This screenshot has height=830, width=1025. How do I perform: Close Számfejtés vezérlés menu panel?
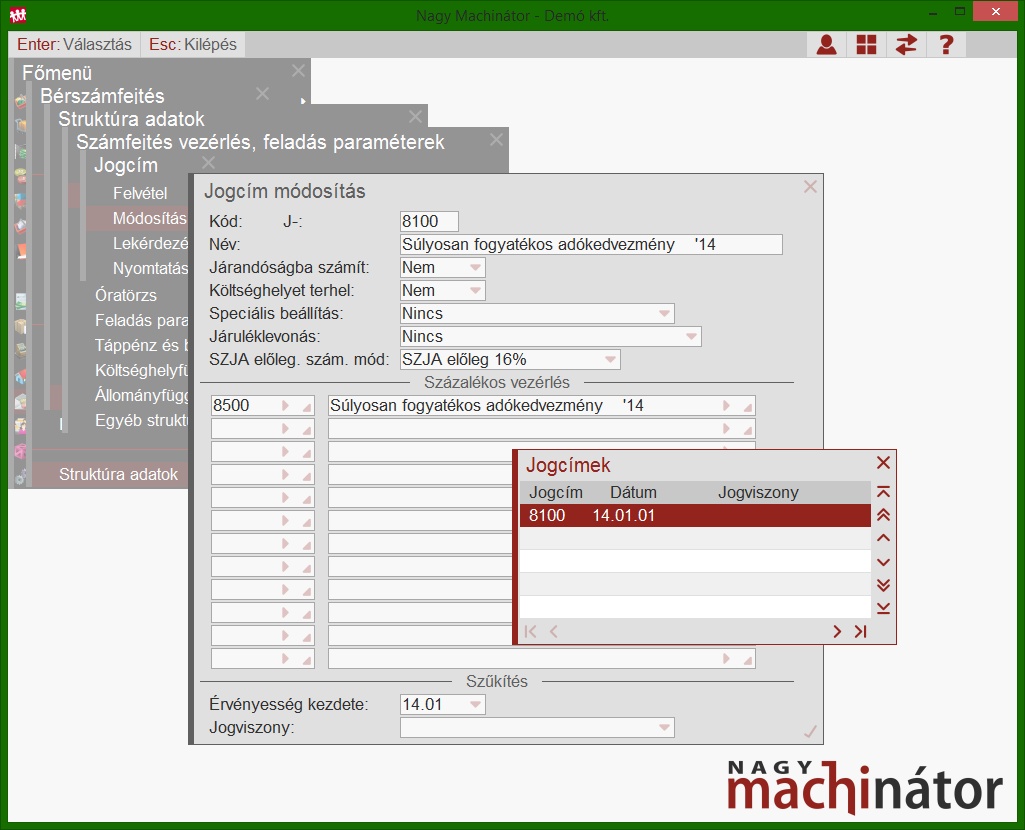click(x=496, y=139)
